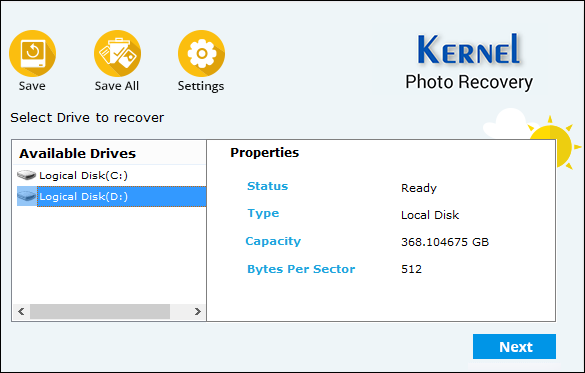Click the '512' bytes per sector value

411,269
